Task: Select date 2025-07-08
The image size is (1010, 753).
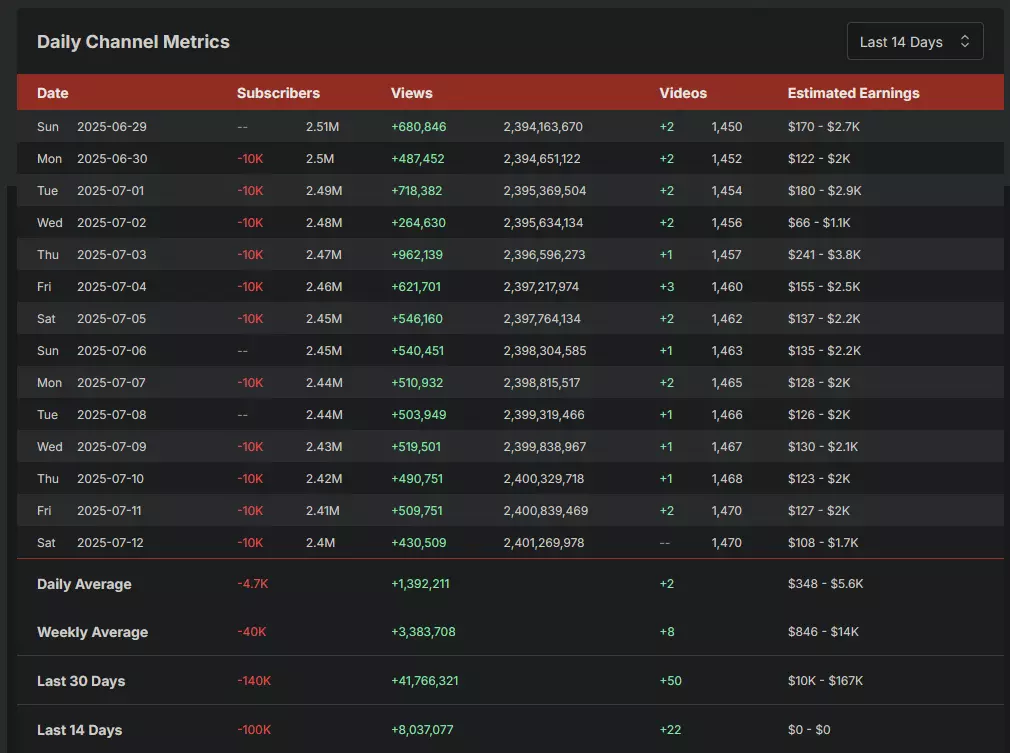Action: point(112,414)
